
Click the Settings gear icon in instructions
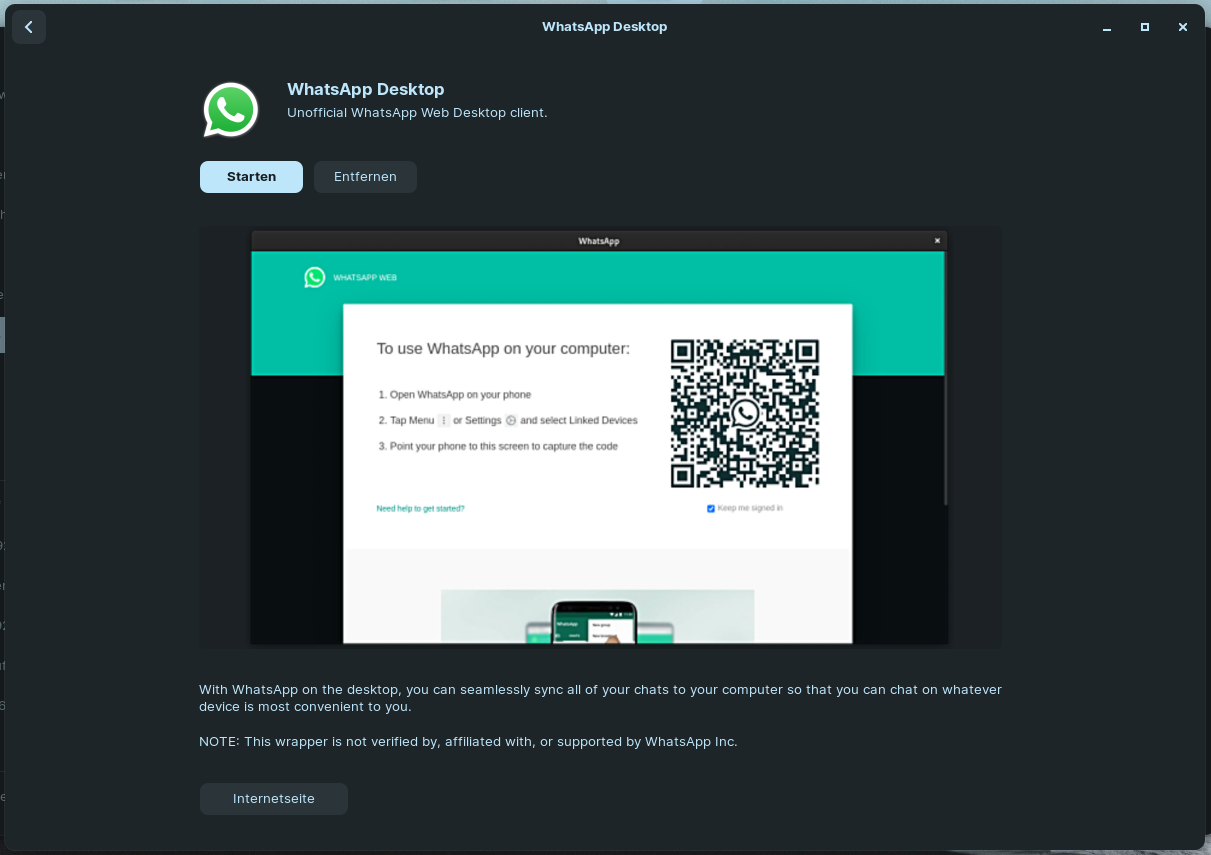pyautogui.click(x=511, y=421)
